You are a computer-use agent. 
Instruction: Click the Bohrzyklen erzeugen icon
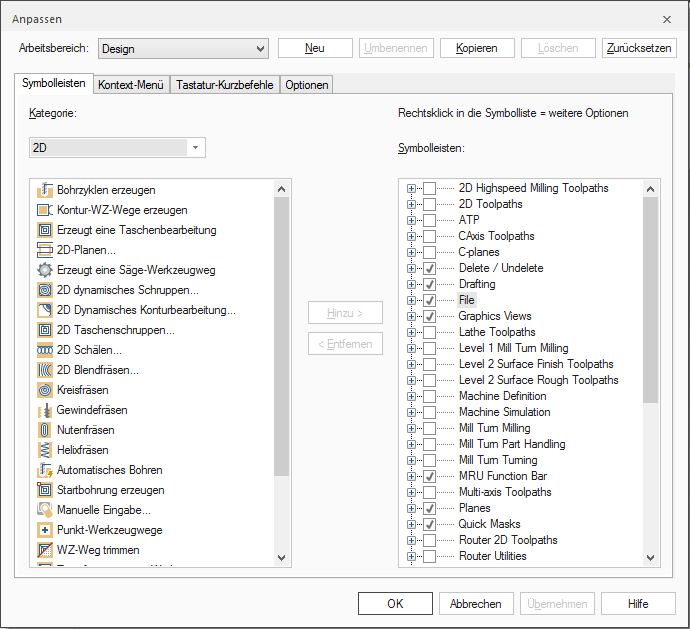click(45, 190)
